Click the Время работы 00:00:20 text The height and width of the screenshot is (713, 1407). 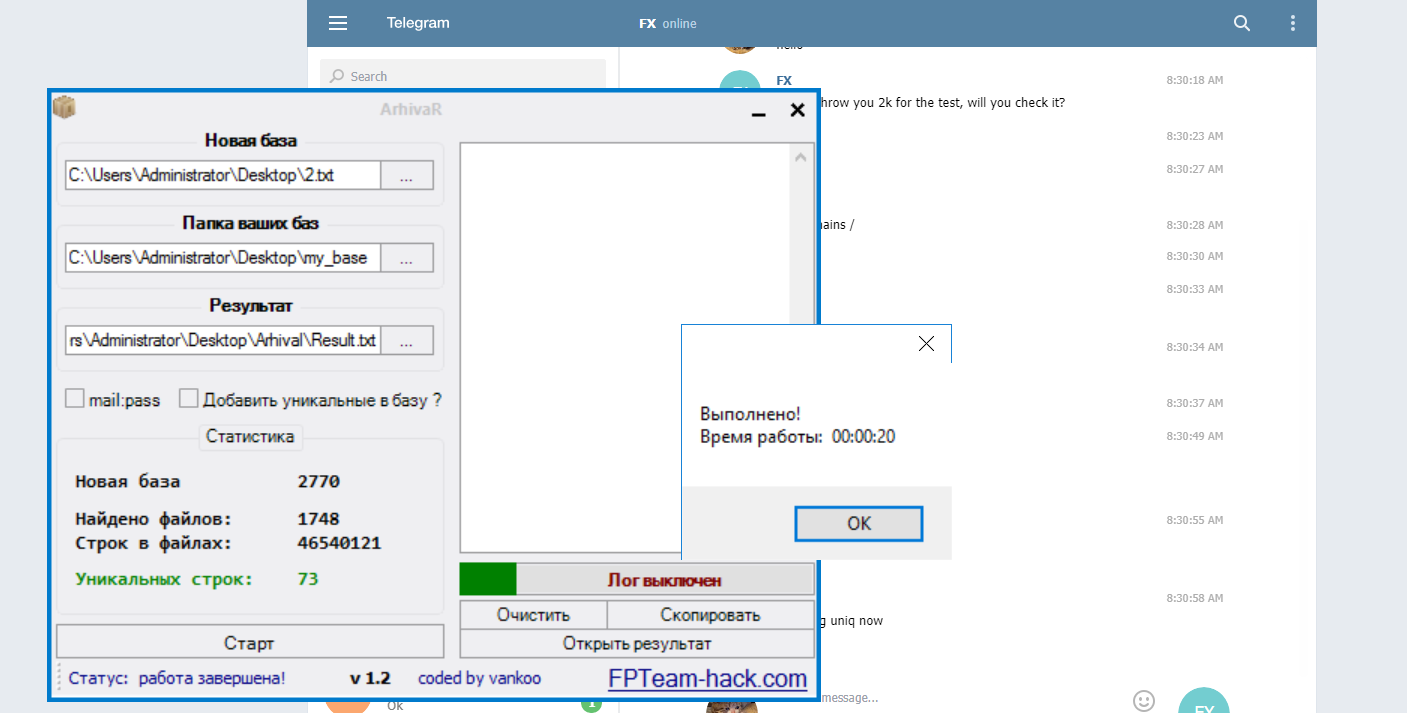tap(798, 437)
